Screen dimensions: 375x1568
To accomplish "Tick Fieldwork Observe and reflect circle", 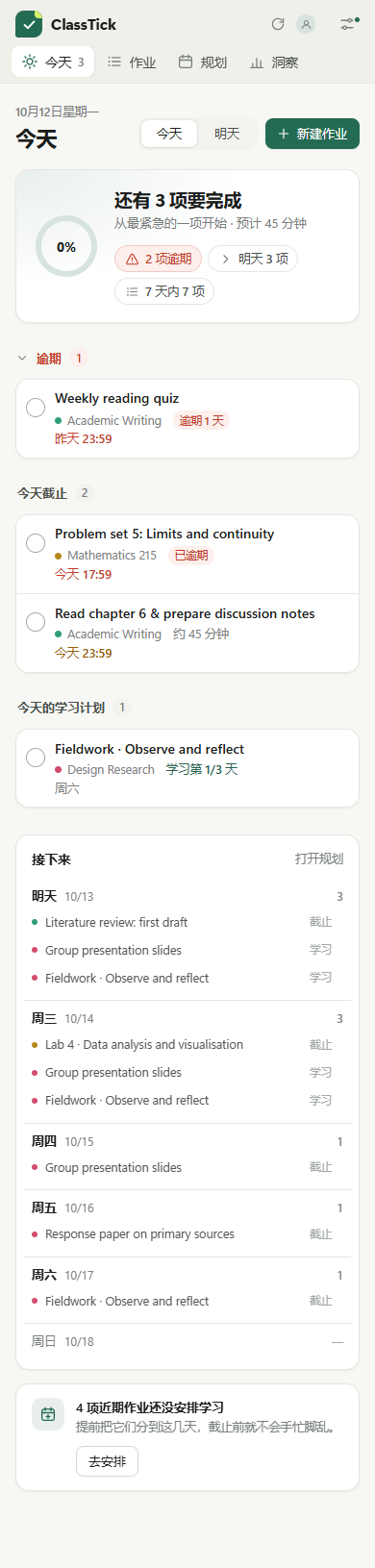I will [36, 758].
